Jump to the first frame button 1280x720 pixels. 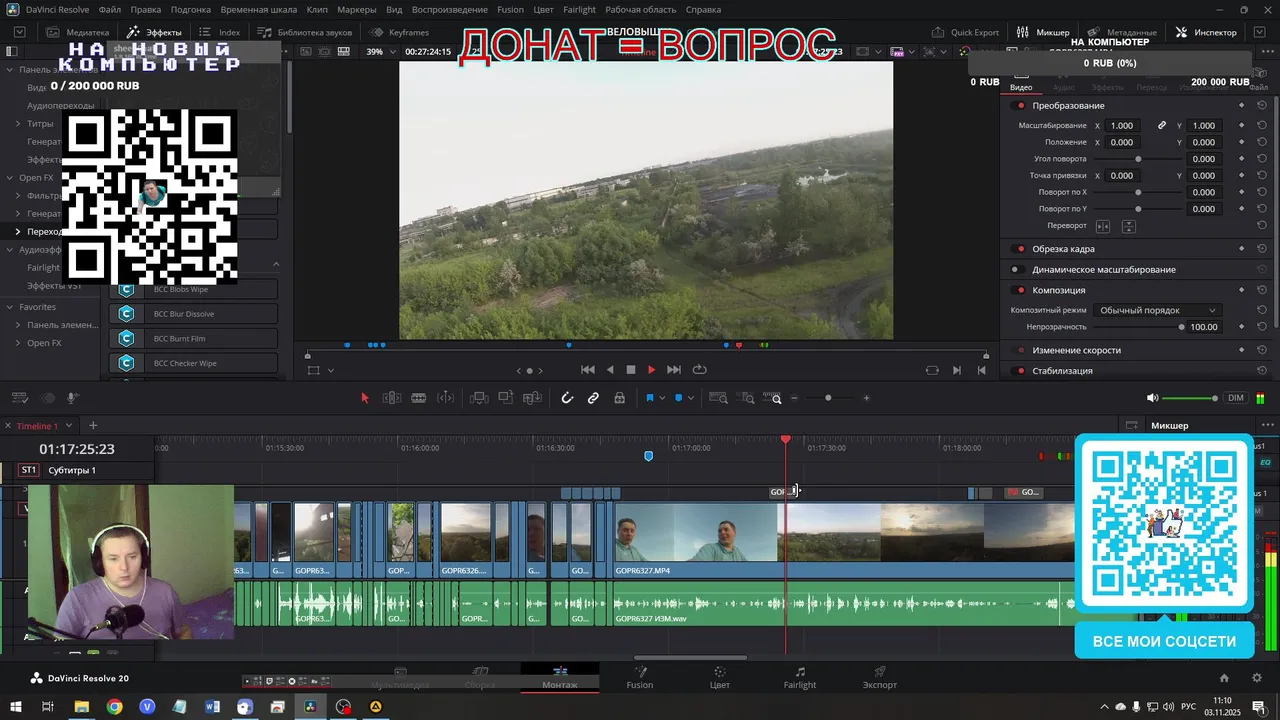point(588,370)
